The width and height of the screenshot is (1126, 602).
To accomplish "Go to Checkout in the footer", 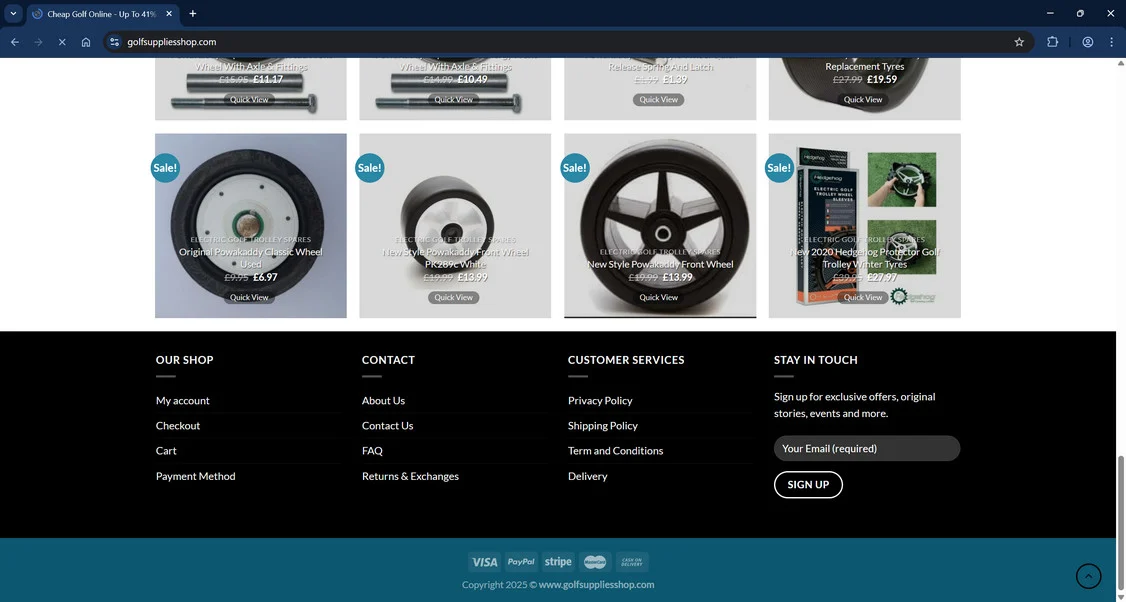I will pos(178,426).
